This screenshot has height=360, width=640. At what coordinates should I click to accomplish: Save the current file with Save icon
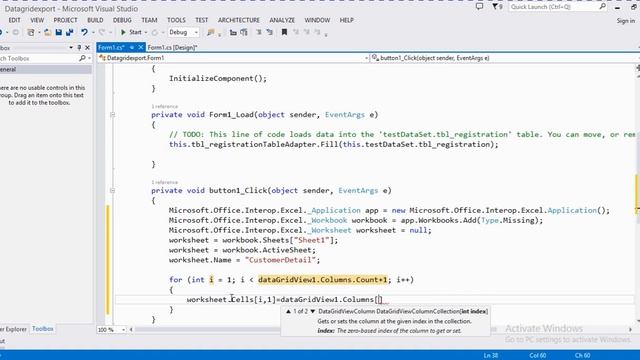58,32
